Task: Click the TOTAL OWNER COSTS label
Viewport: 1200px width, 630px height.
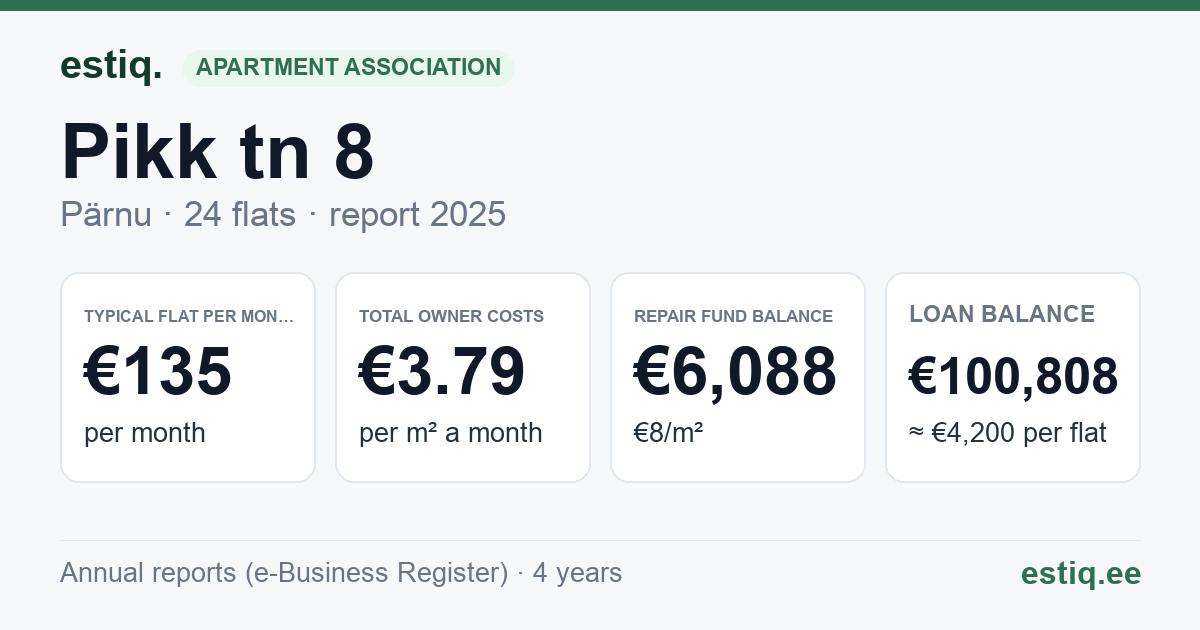Action: pyautogui.click(x=452, y=316)
